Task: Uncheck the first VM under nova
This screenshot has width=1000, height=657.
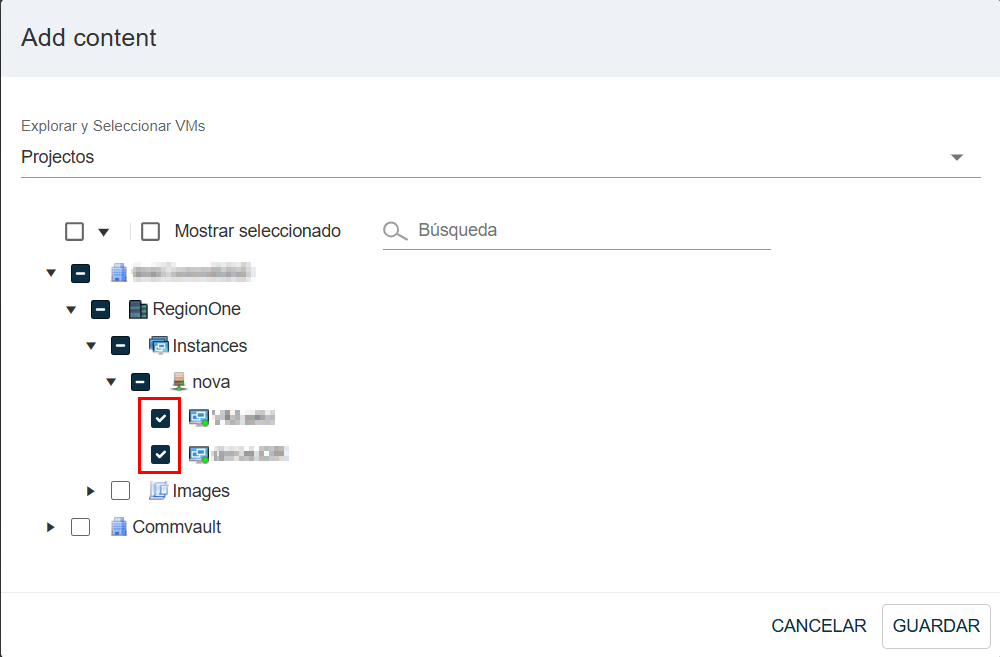Action: (160, 418)
